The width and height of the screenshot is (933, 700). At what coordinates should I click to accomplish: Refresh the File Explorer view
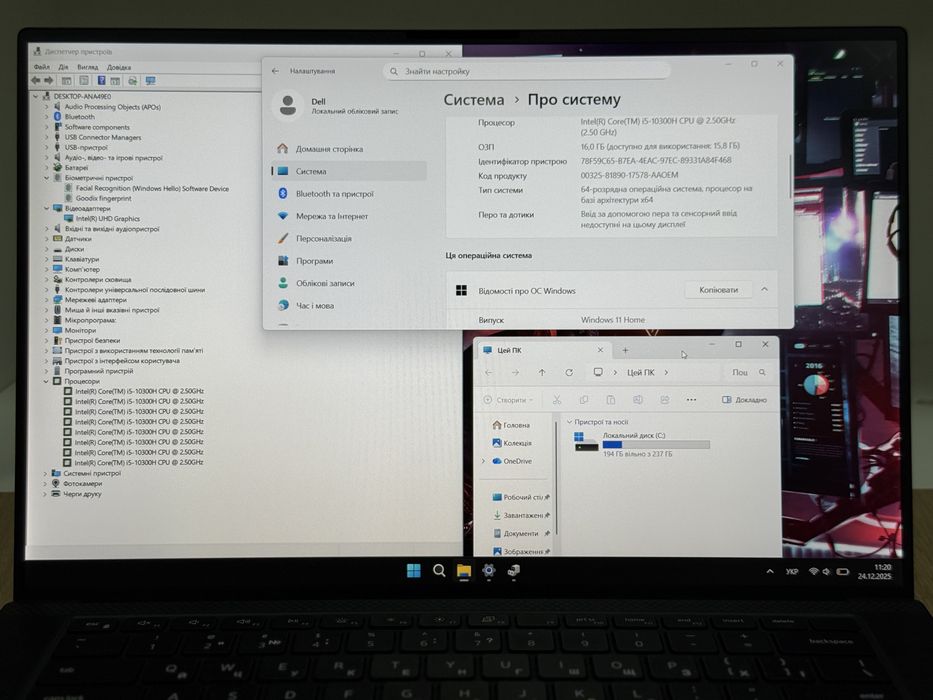pyautogui.click(x=569, y=373)
